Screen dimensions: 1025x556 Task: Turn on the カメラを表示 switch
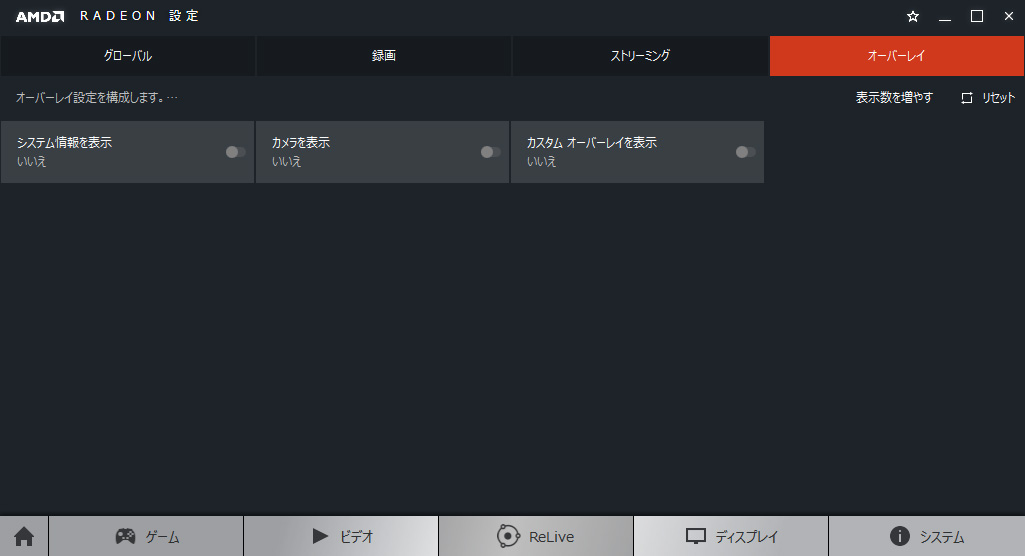pyautogui.click(x=490, y=152)
